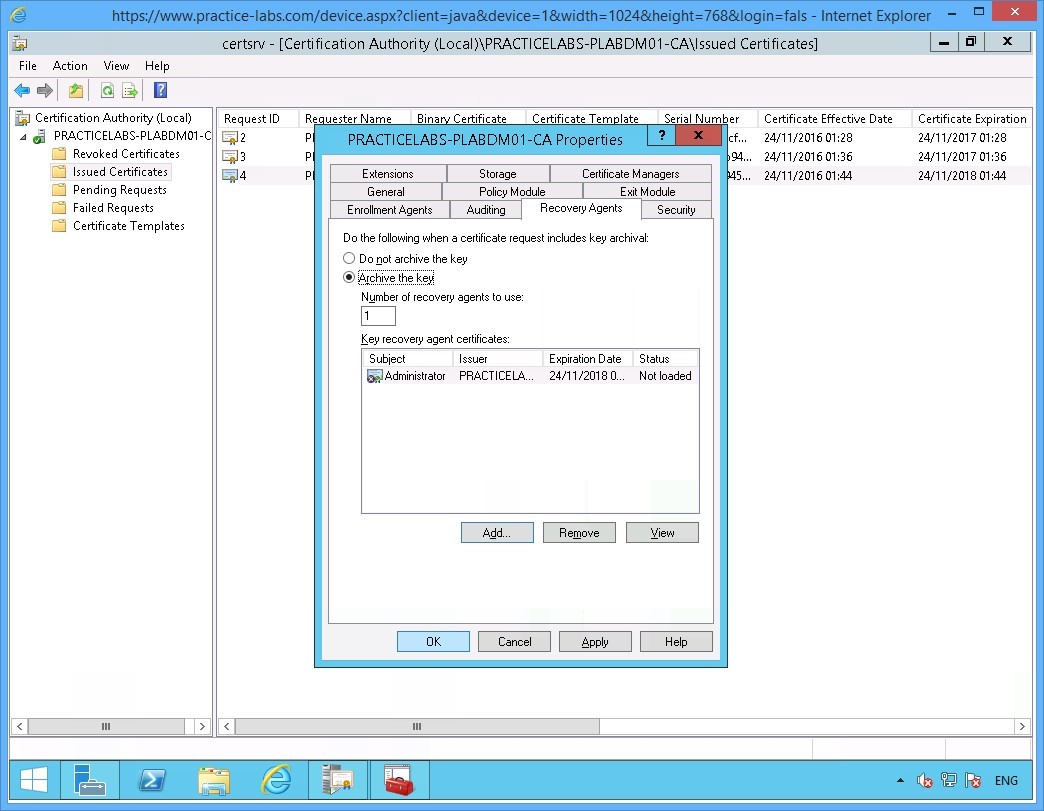Viewport: 1044px width, 811px height.
Task: Open the red toolbox app on the taskbar
Action: tap(399, 780)
